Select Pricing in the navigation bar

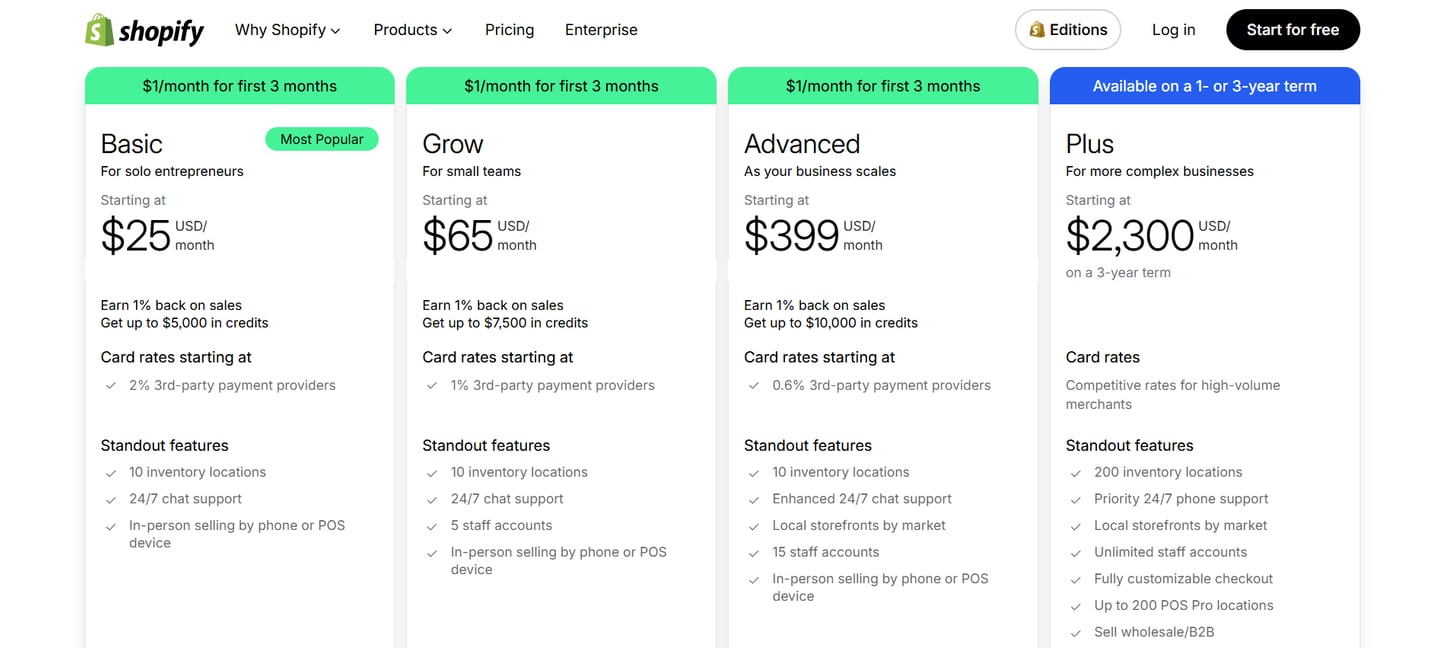pyautogui.click(x=509, y=29)
